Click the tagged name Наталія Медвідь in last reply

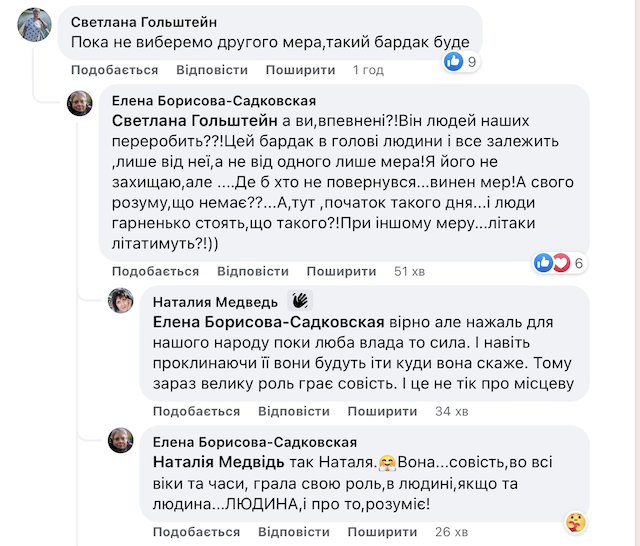[x=218, y=462]
